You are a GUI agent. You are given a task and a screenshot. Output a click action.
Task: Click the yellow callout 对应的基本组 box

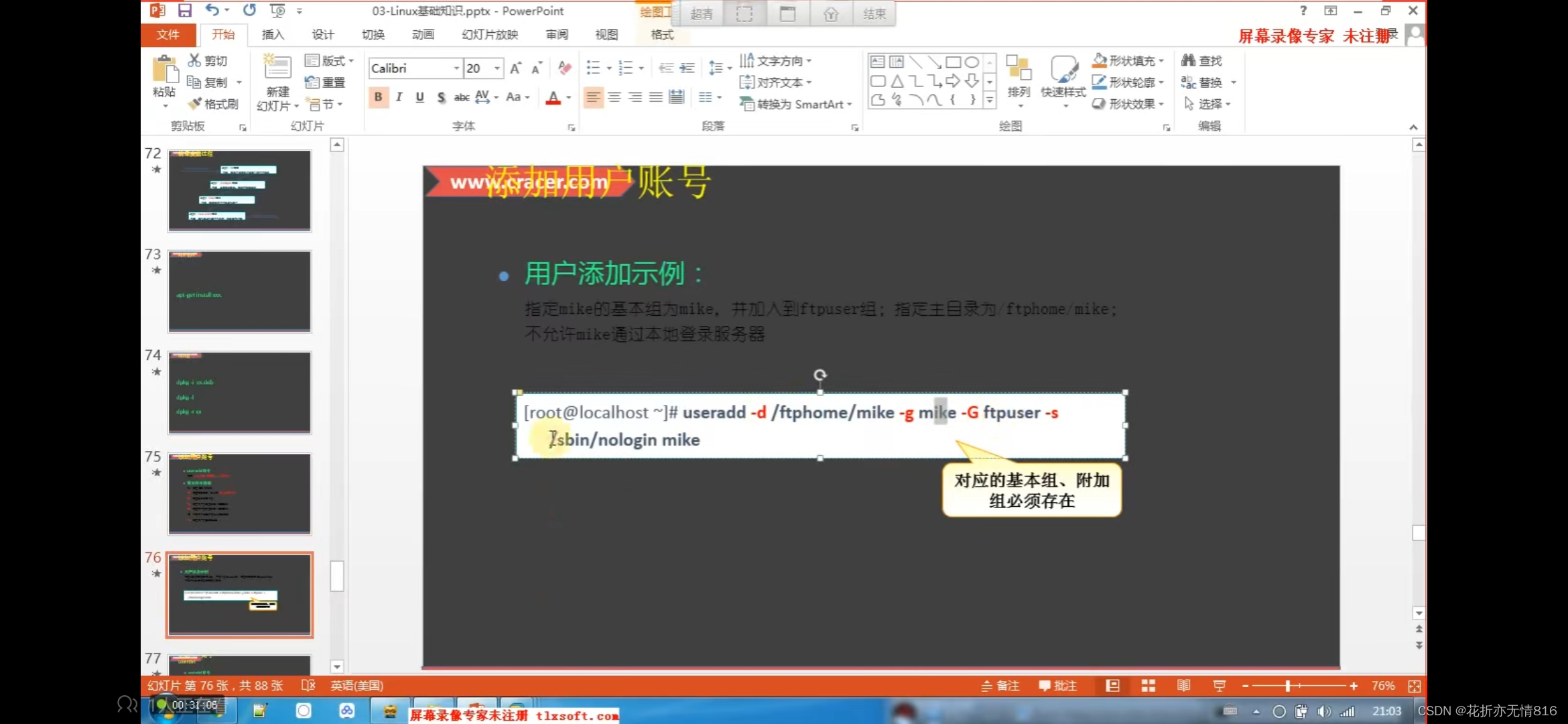[x=1031, y=490]
